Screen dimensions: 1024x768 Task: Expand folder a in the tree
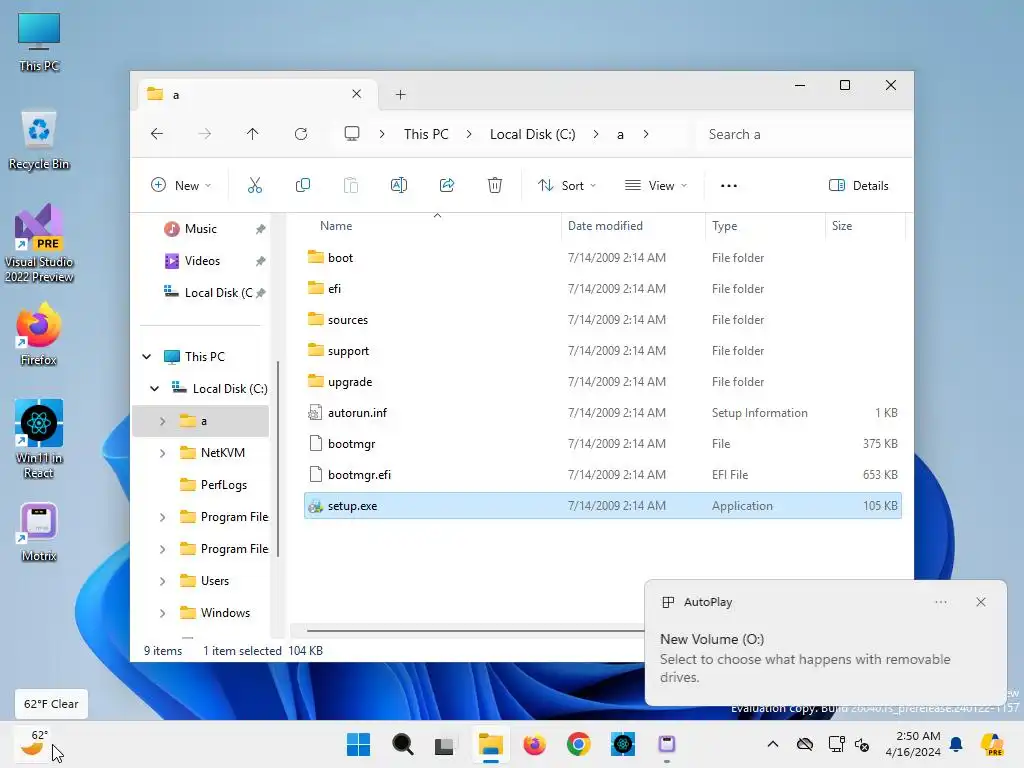163,421
